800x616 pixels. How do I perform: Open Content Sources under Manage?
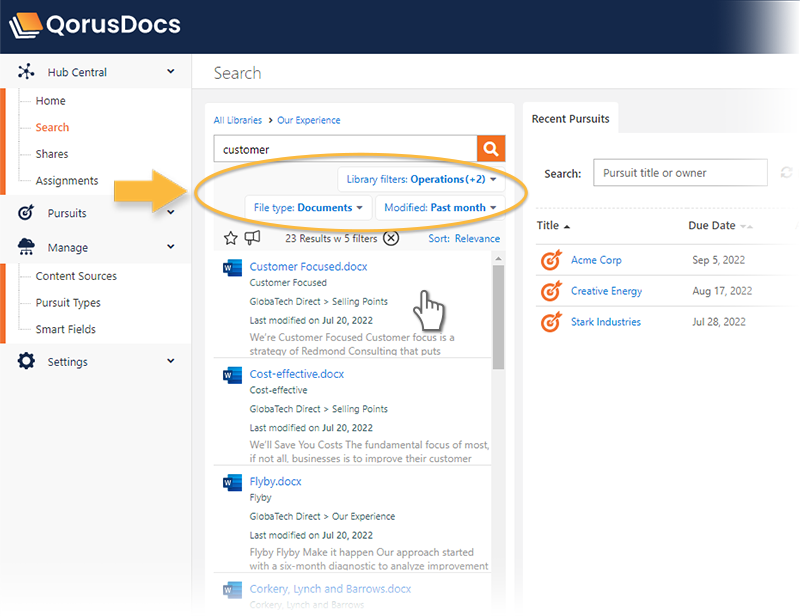tap(76, 276)
